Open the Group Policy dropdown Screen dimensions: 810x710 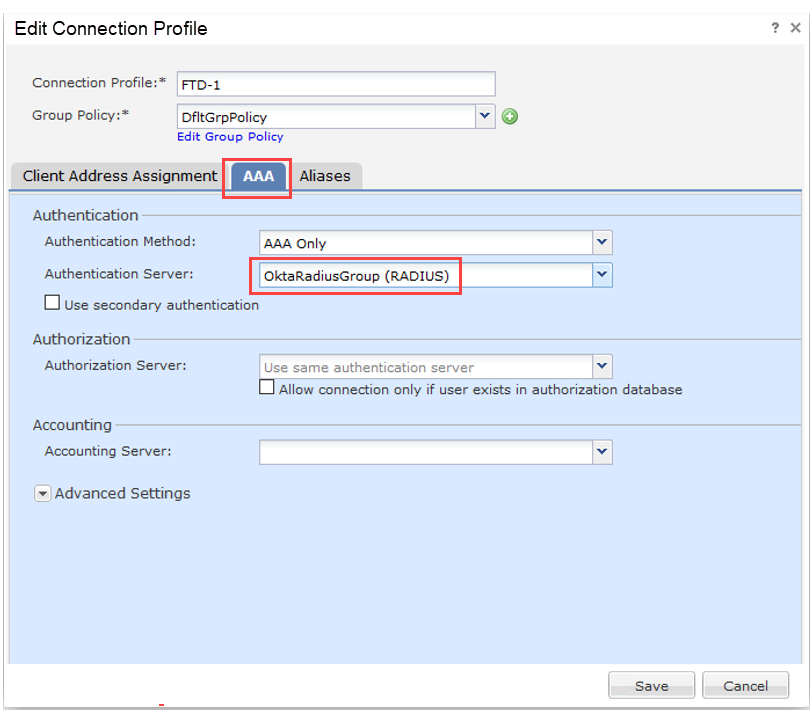(486, 116)
